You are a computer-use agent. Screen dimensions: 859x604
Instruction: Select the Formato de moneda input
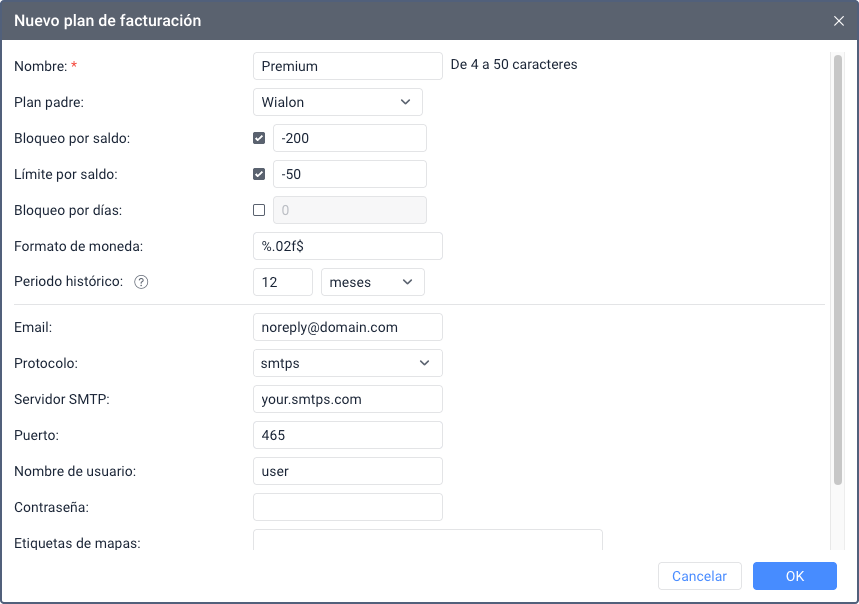pyautogui.click(x=348, y=246)
